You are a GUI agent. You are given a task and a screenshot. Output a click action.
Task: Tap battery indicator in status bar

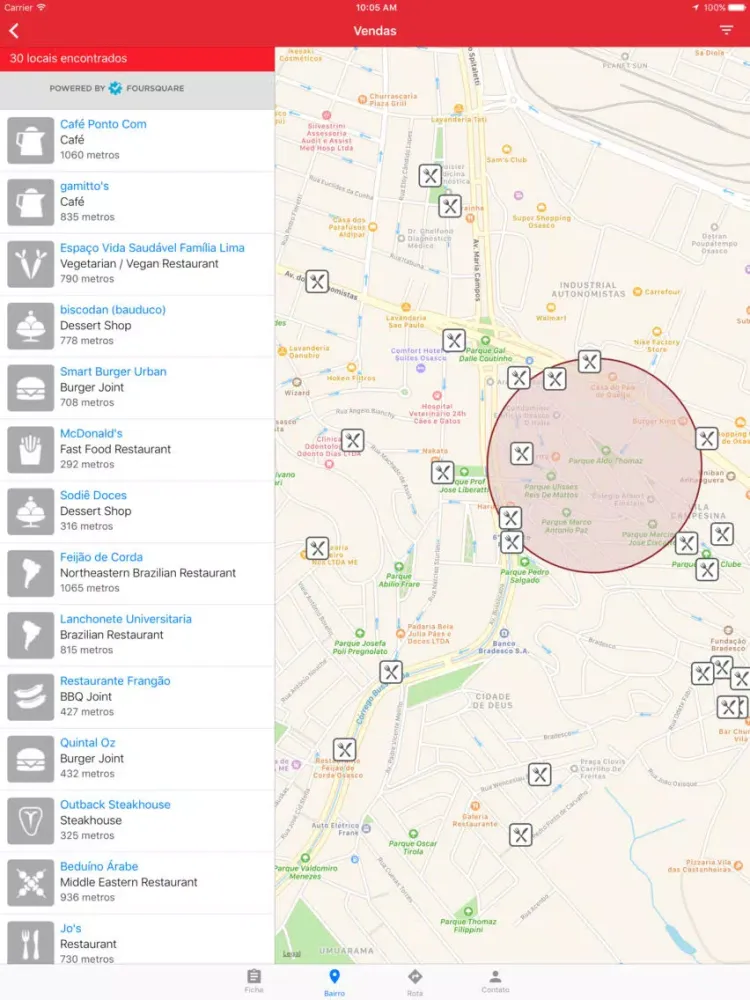(735, 8)
